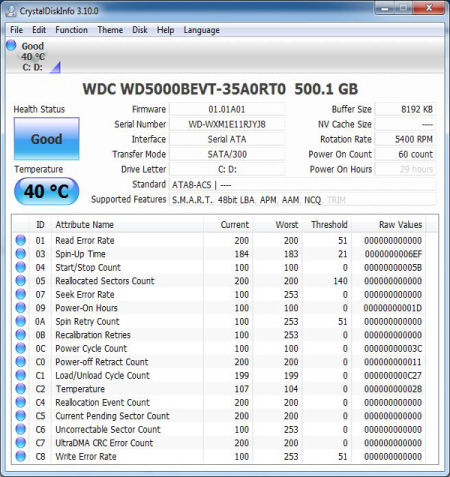Viewport: 450px width, 477px height.
Task: Open the File menu
Action: coord(16,30)
